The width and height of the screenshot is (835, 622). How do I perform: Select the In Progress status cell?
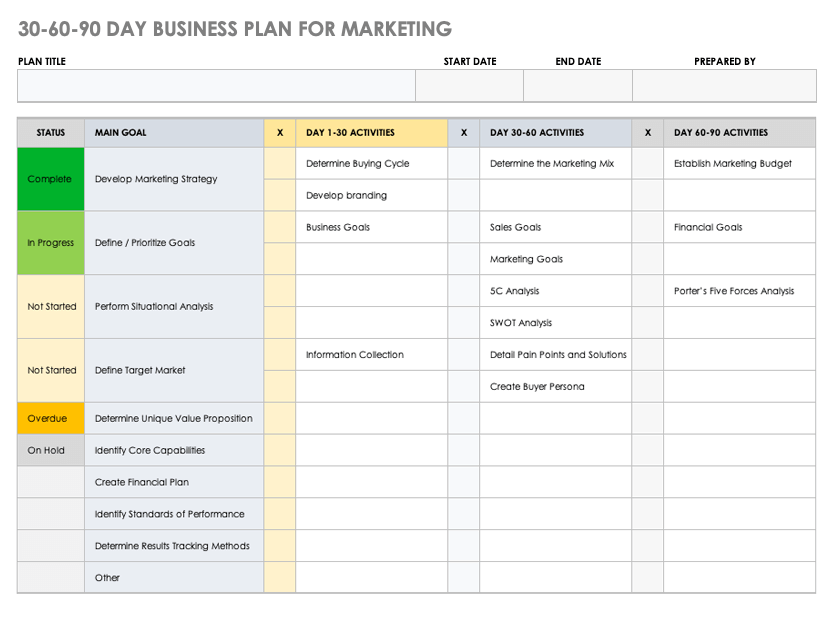(x=51, y=243)
